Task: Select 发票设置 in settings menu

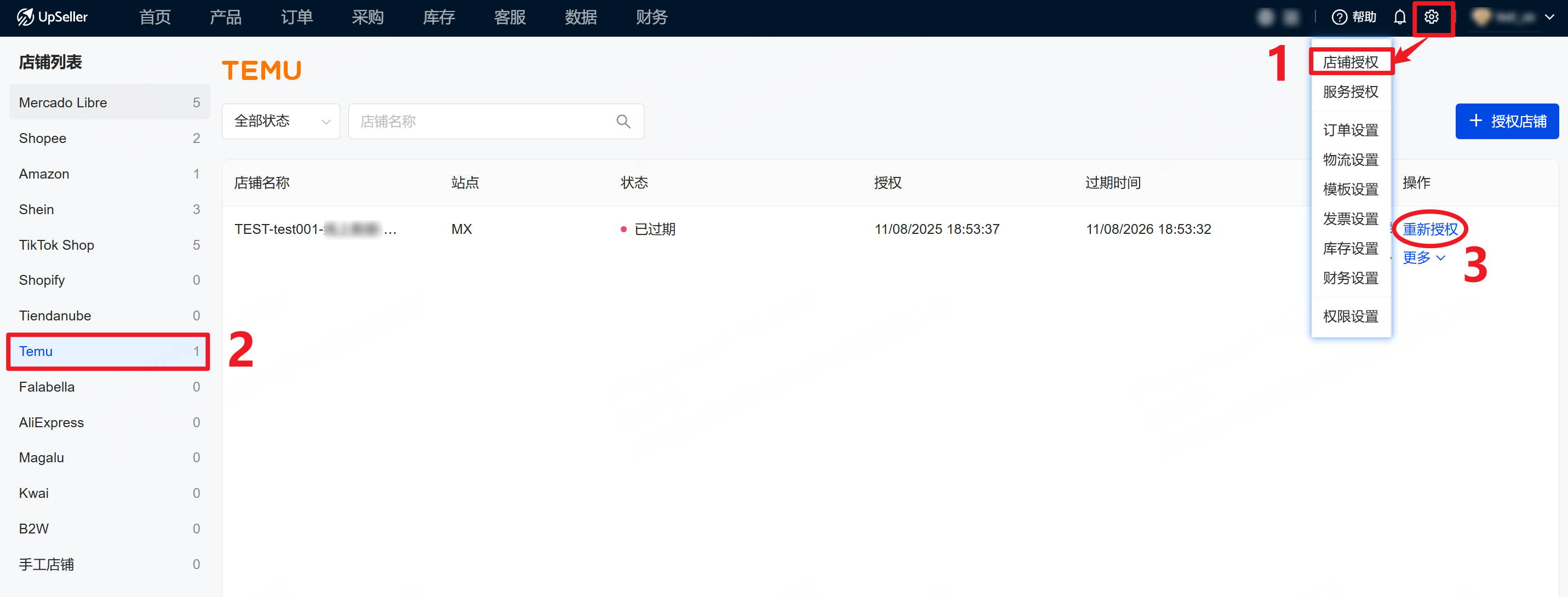Action: tap(1350, 219)
